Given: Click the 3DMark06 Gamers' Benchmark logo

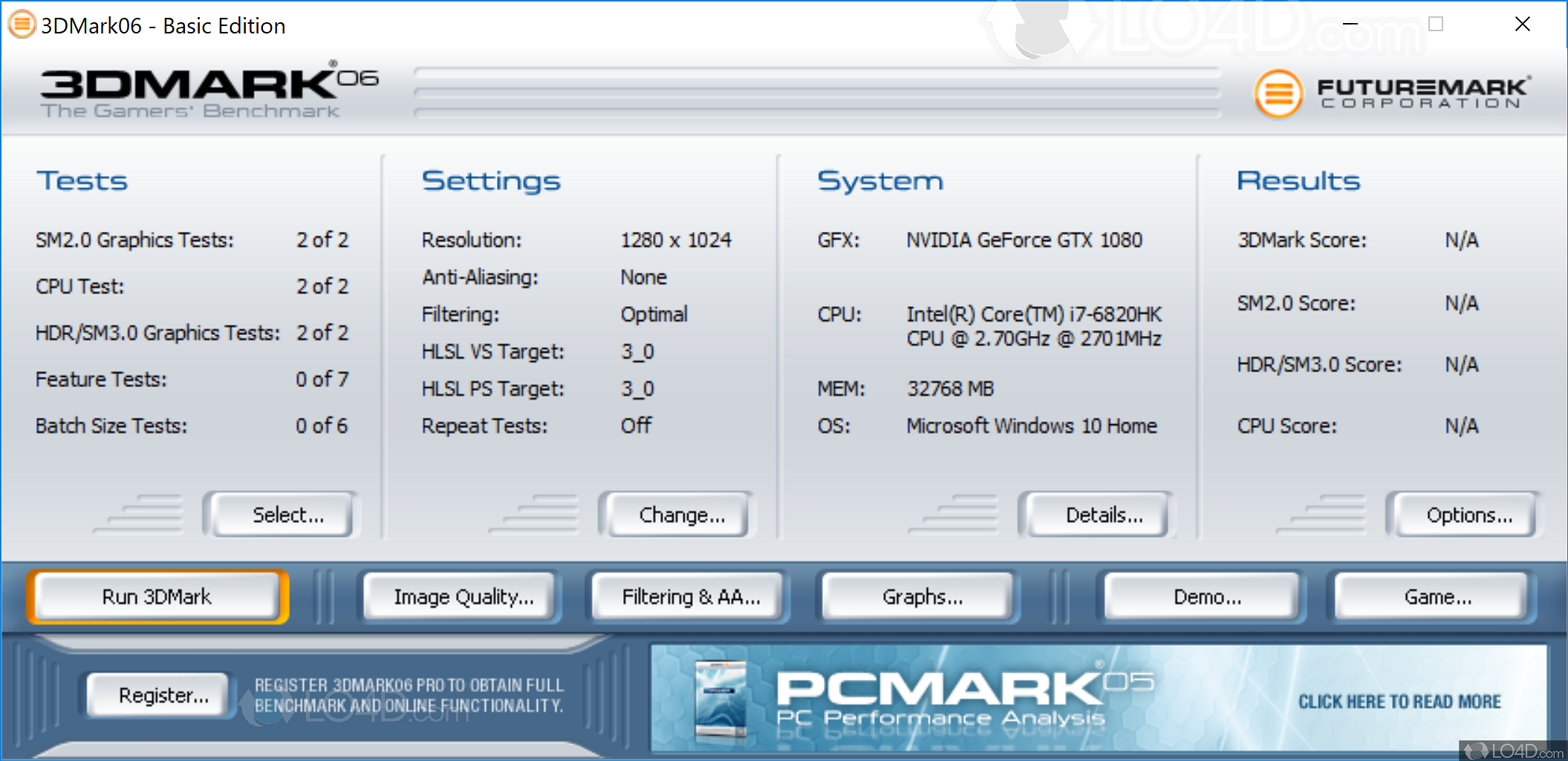Looking at the screenshot, I should (209, 91).
